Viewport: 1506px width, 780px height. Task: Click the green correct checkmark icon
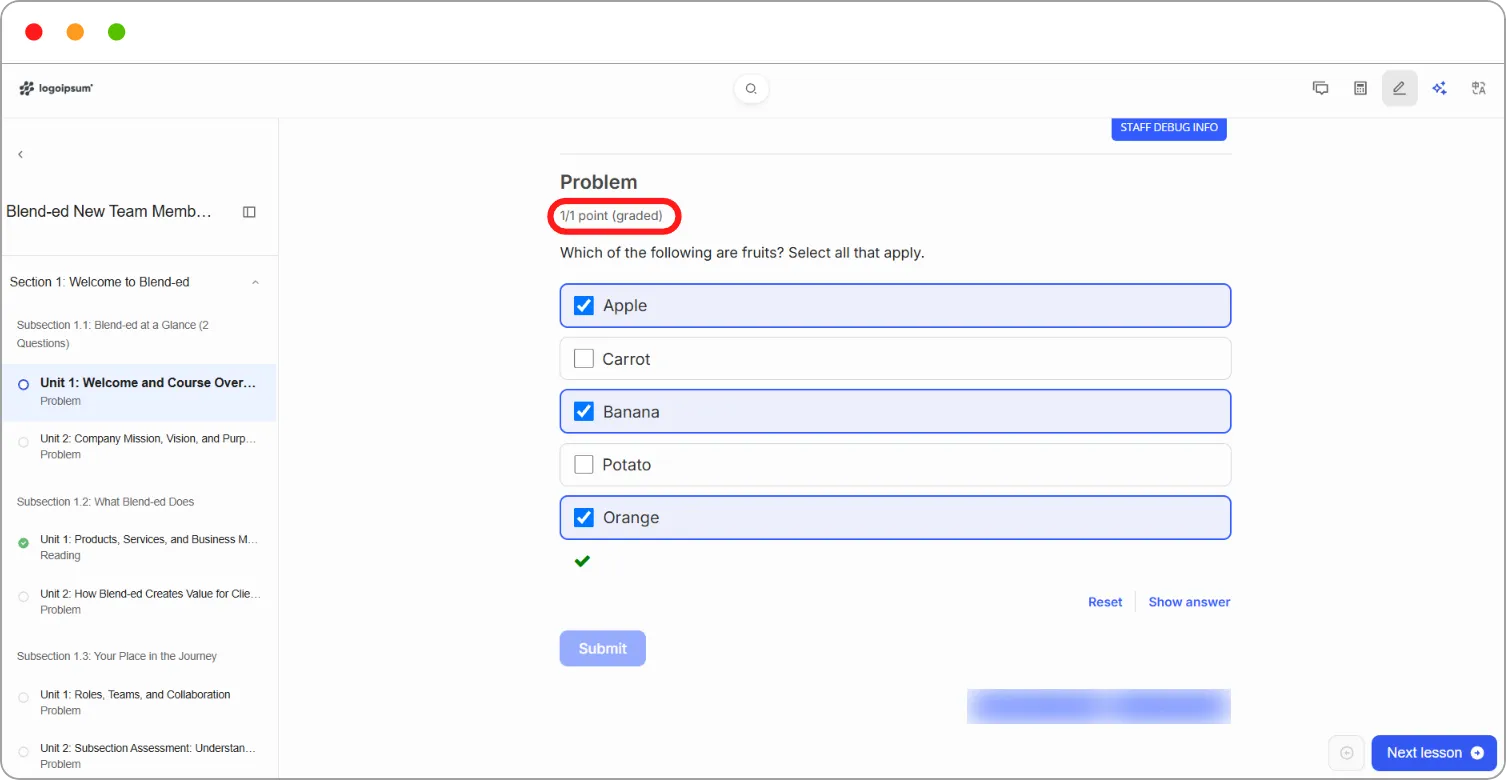(x=582, y=561)
